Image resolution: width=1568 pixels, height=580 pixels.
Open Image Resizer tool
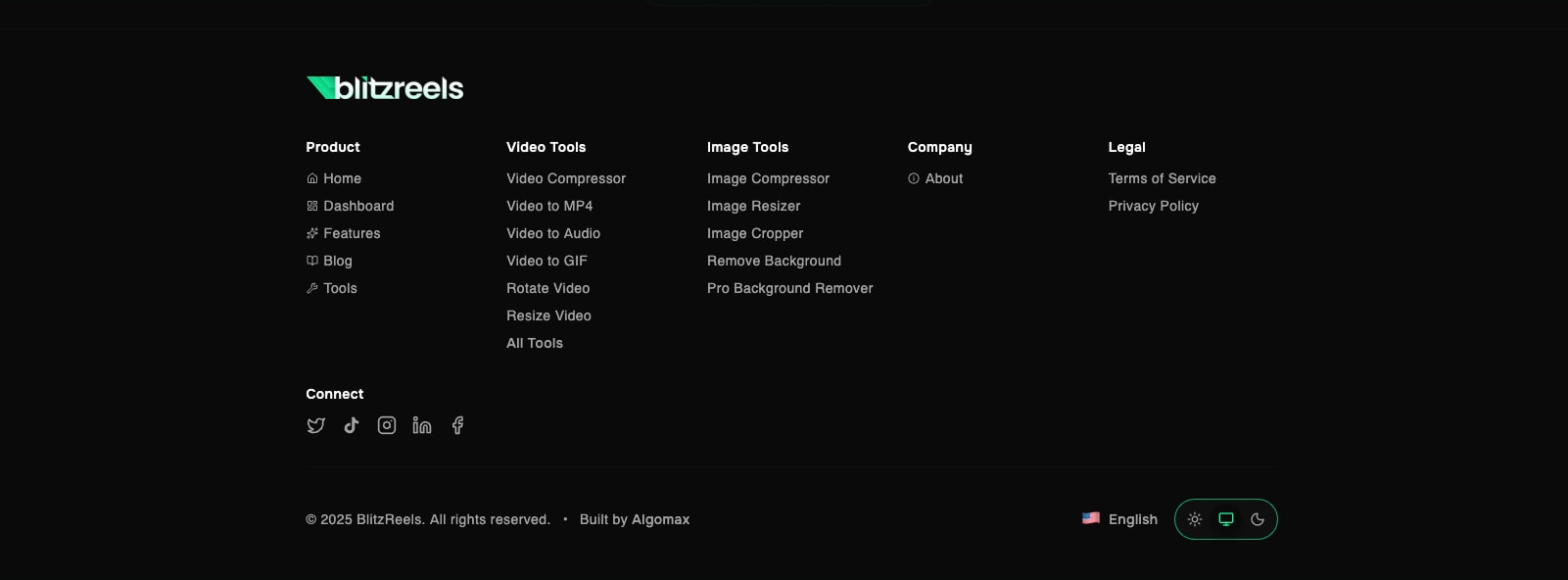click(753, 206)
